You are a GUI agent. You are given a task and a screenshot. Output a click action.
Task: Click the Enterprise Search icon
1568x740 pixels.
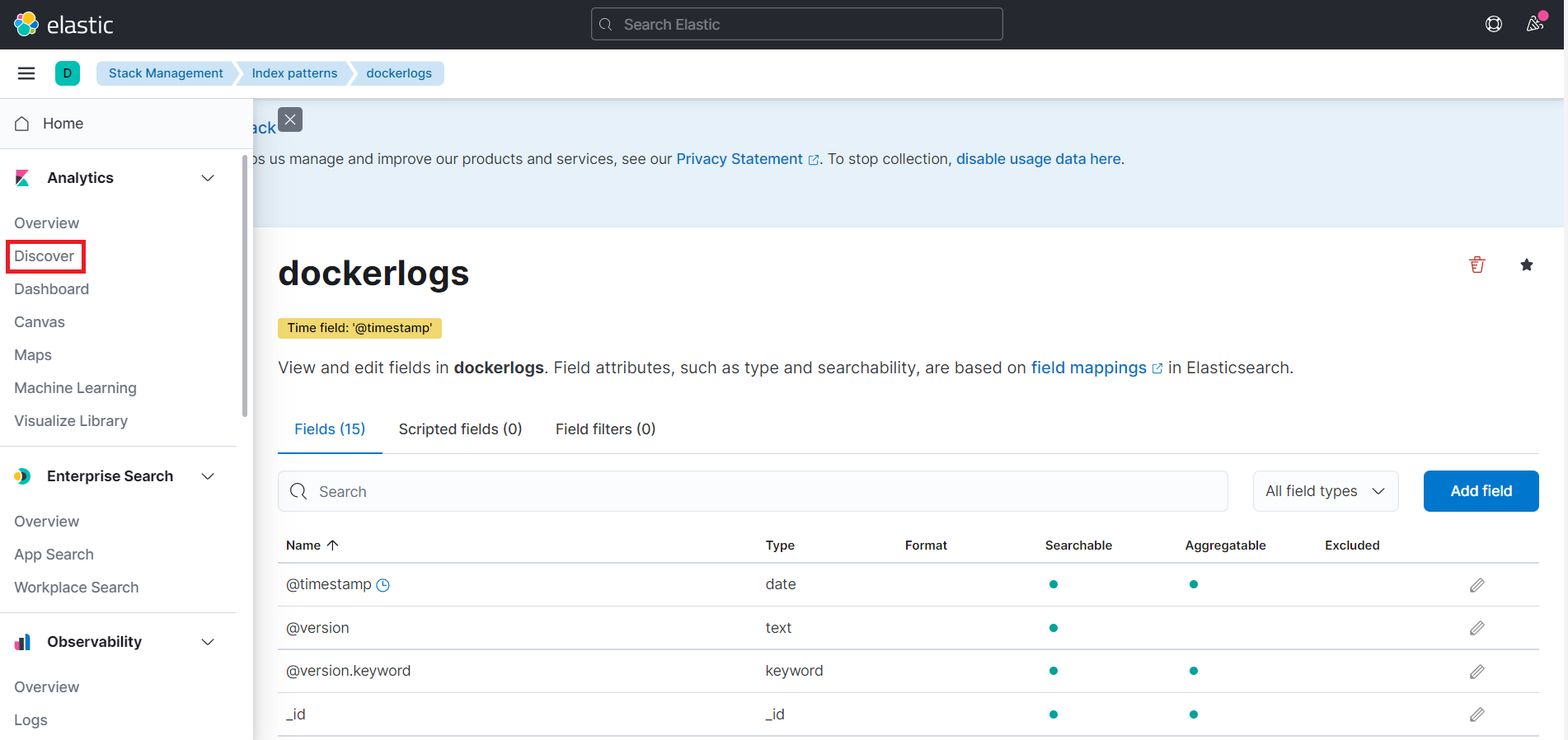23,476
